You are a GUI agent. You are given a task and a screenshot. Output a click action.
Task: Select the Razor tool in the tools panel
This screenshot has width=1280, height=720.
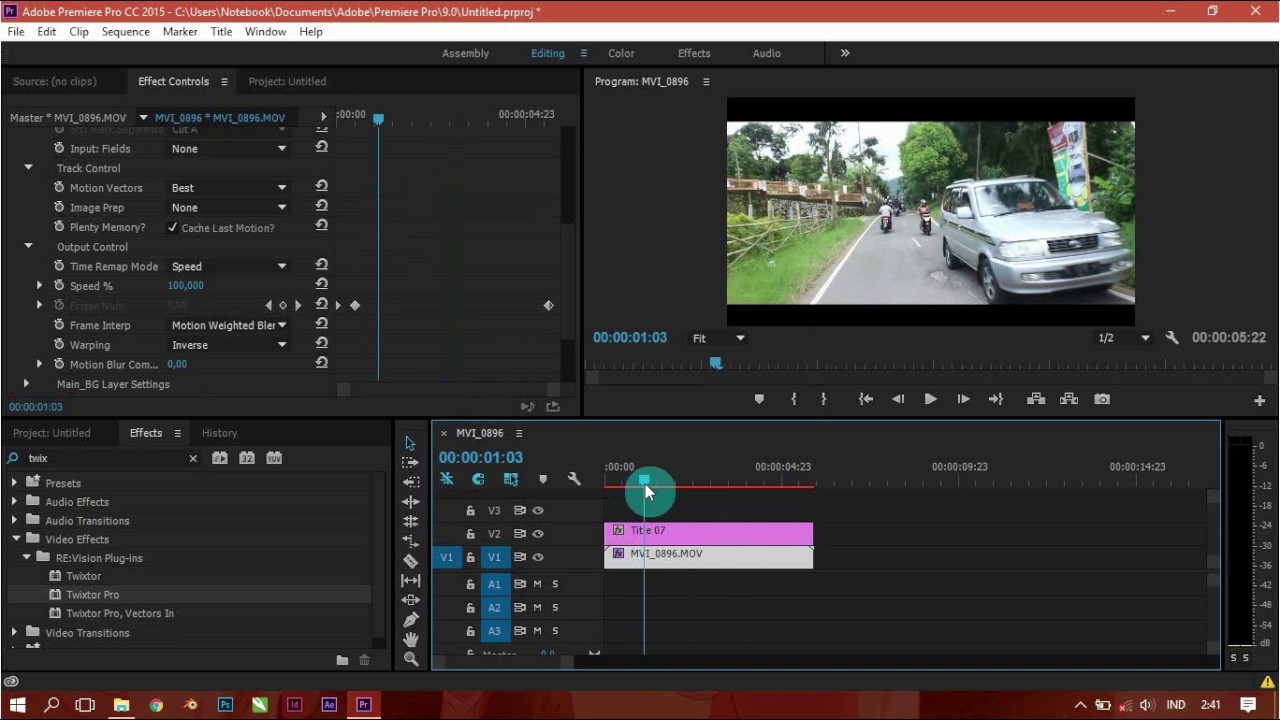tap(410, 561)
